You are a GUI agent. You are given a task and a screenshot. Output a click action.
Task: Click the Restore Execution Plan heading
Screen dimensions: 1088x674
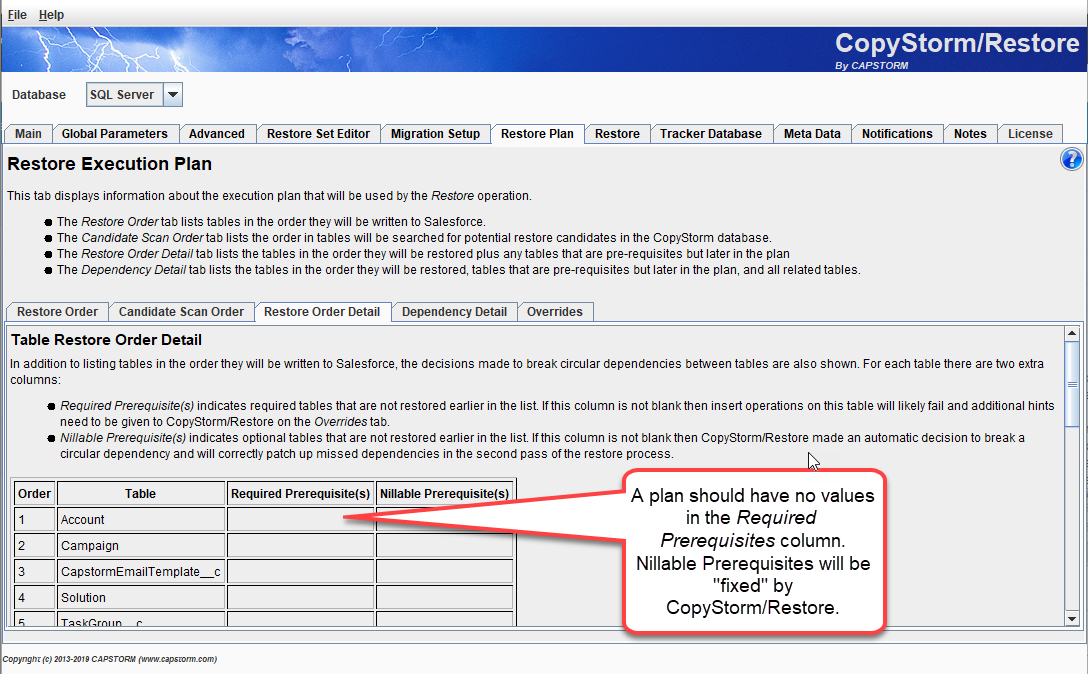coord(110,164)
